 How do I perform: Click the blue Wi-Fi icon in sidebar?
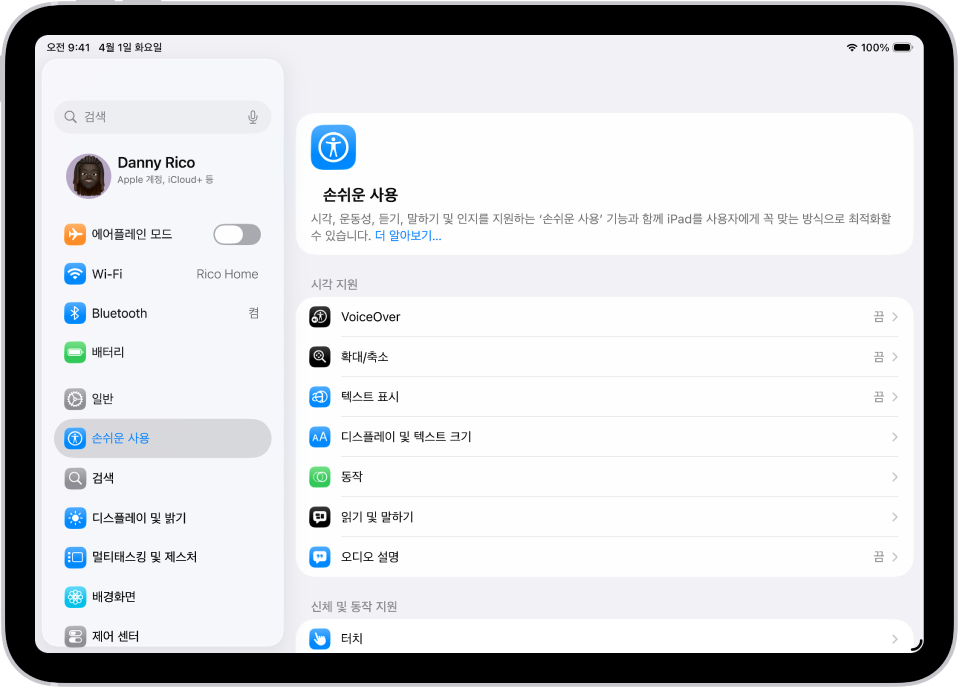tap(75, 273)
